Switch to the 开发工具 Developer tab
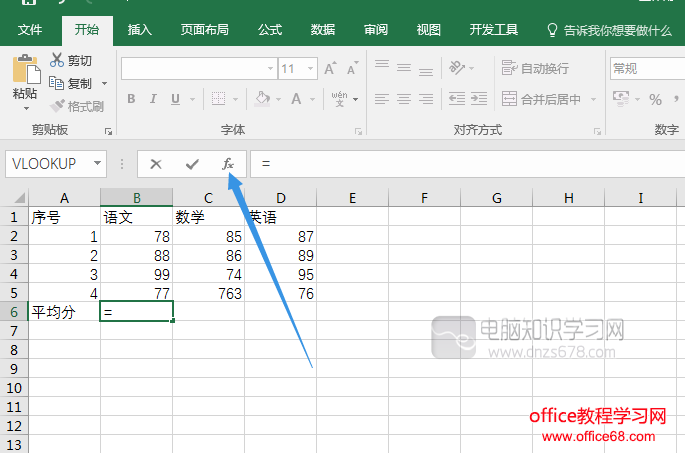Viewport: 685px width, 453px height. click(x=494, y=30)
